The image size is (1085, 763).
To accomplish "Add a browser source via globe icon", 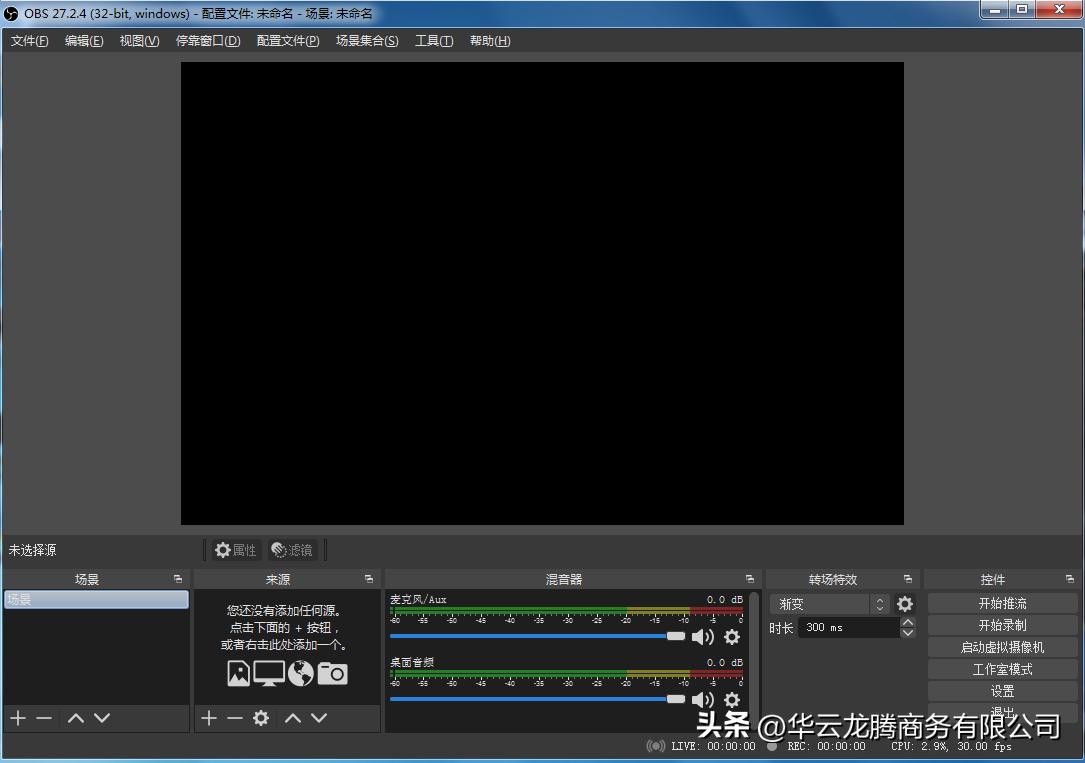I will [x=301, y=673].
